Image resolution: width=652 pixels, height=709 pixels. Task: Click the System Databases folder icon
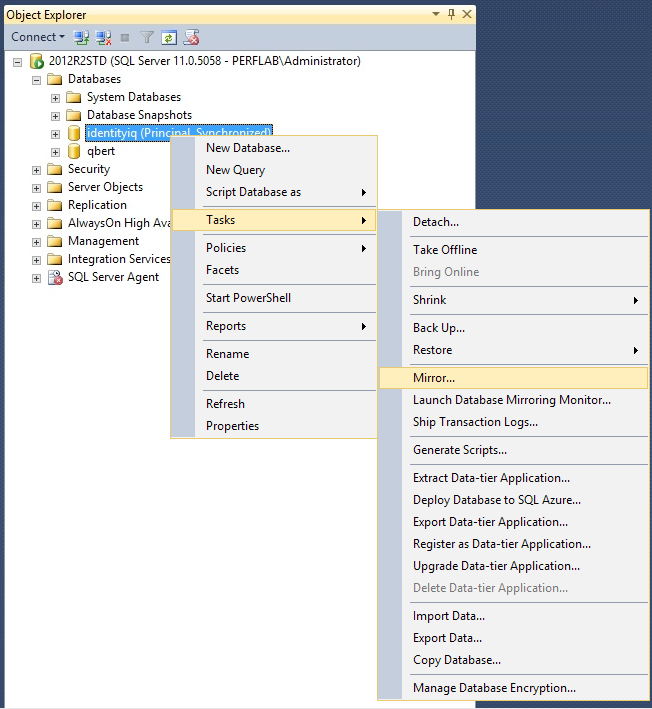[x=73, y=98]
